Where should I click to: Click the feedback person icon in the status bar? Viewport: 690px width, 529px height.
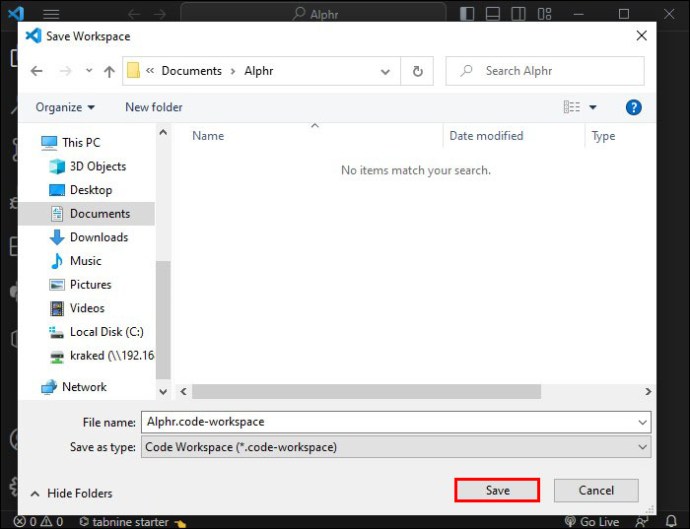click(642, 522)
